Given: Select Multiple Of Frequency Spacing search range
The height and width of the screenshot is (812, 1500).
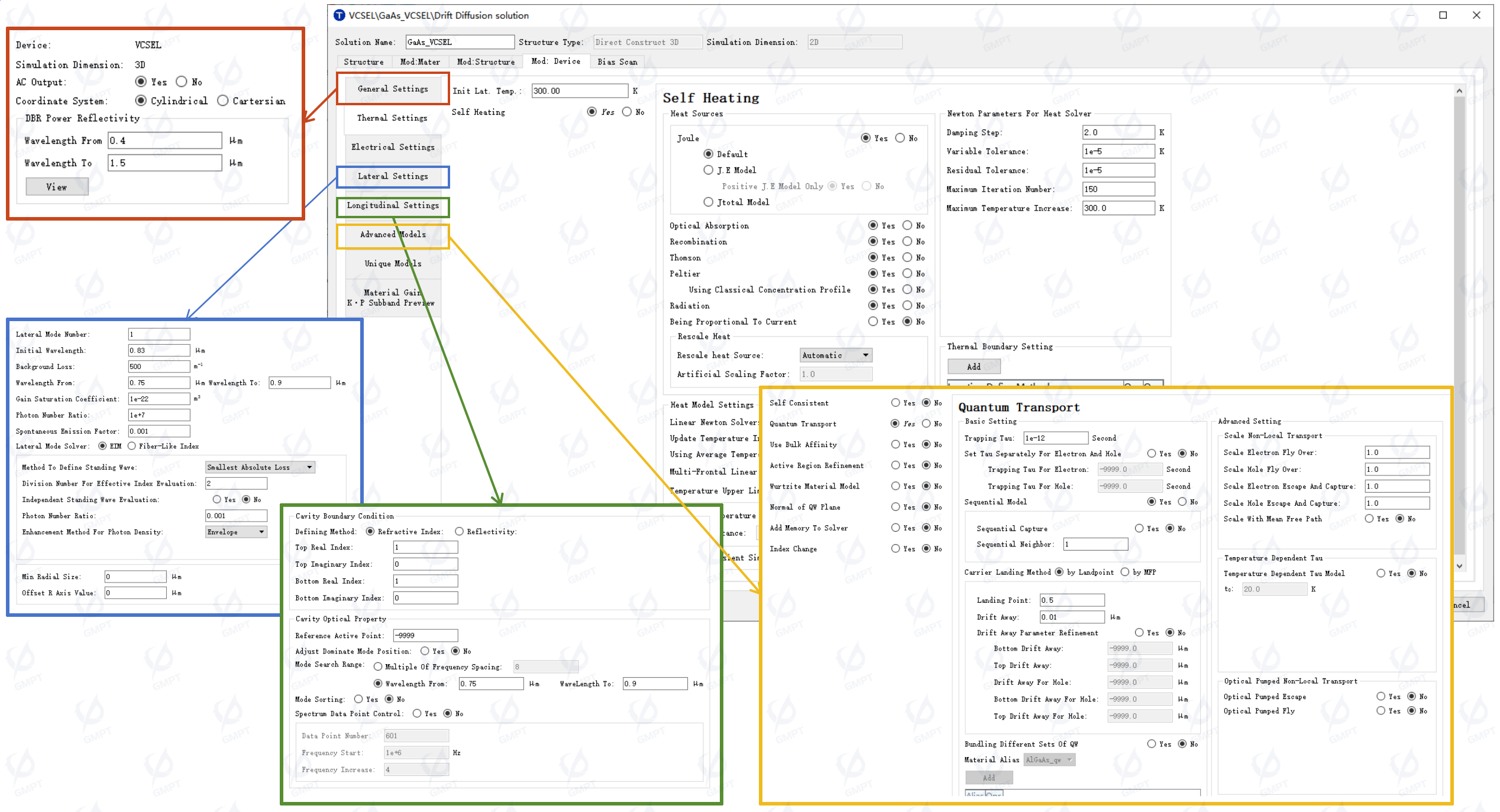Looking at the screenshot, I should click(x=377, y=667).
